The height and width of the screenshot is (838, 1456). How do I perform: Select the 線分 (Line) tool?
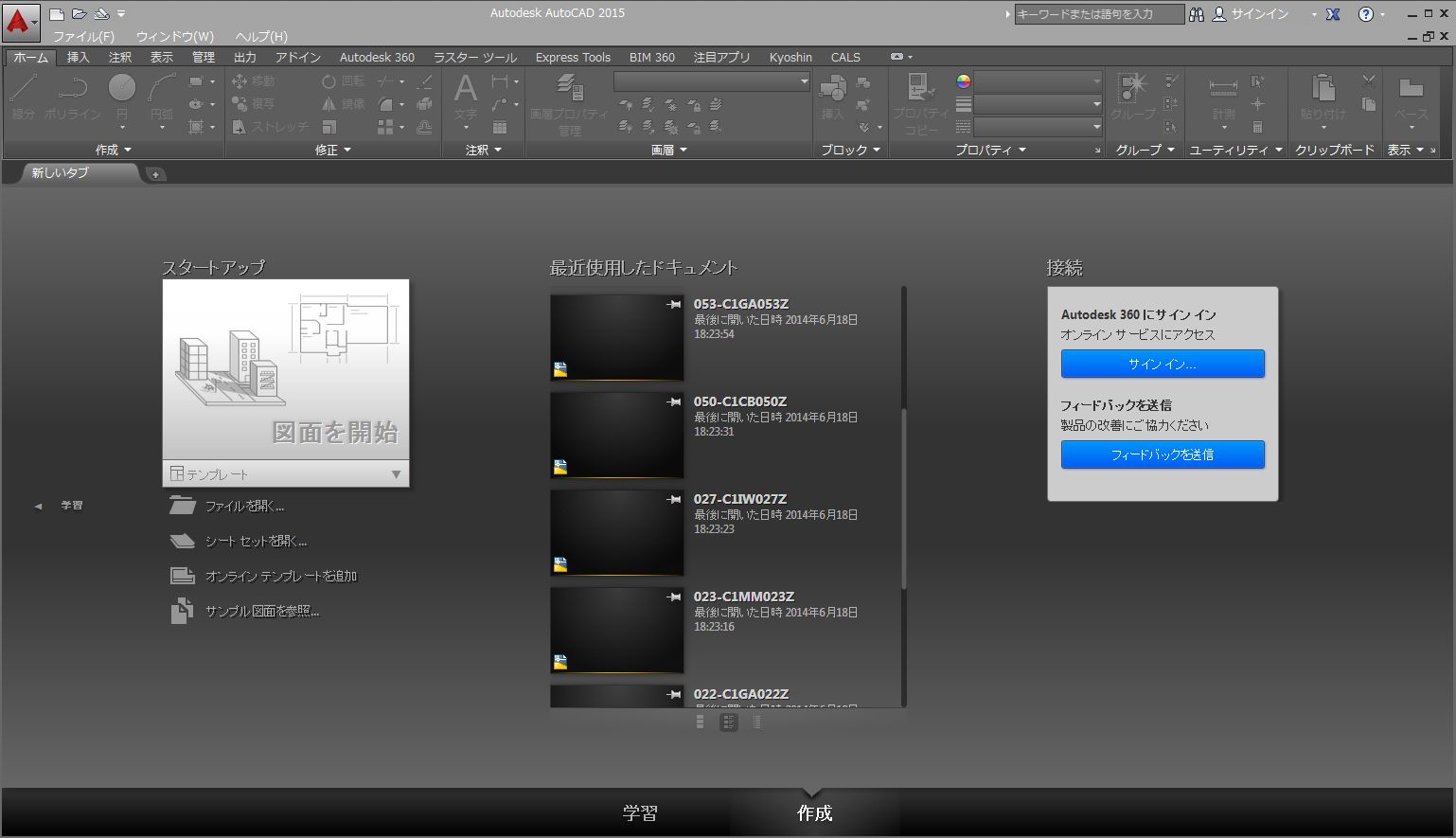tap(24, 97)
